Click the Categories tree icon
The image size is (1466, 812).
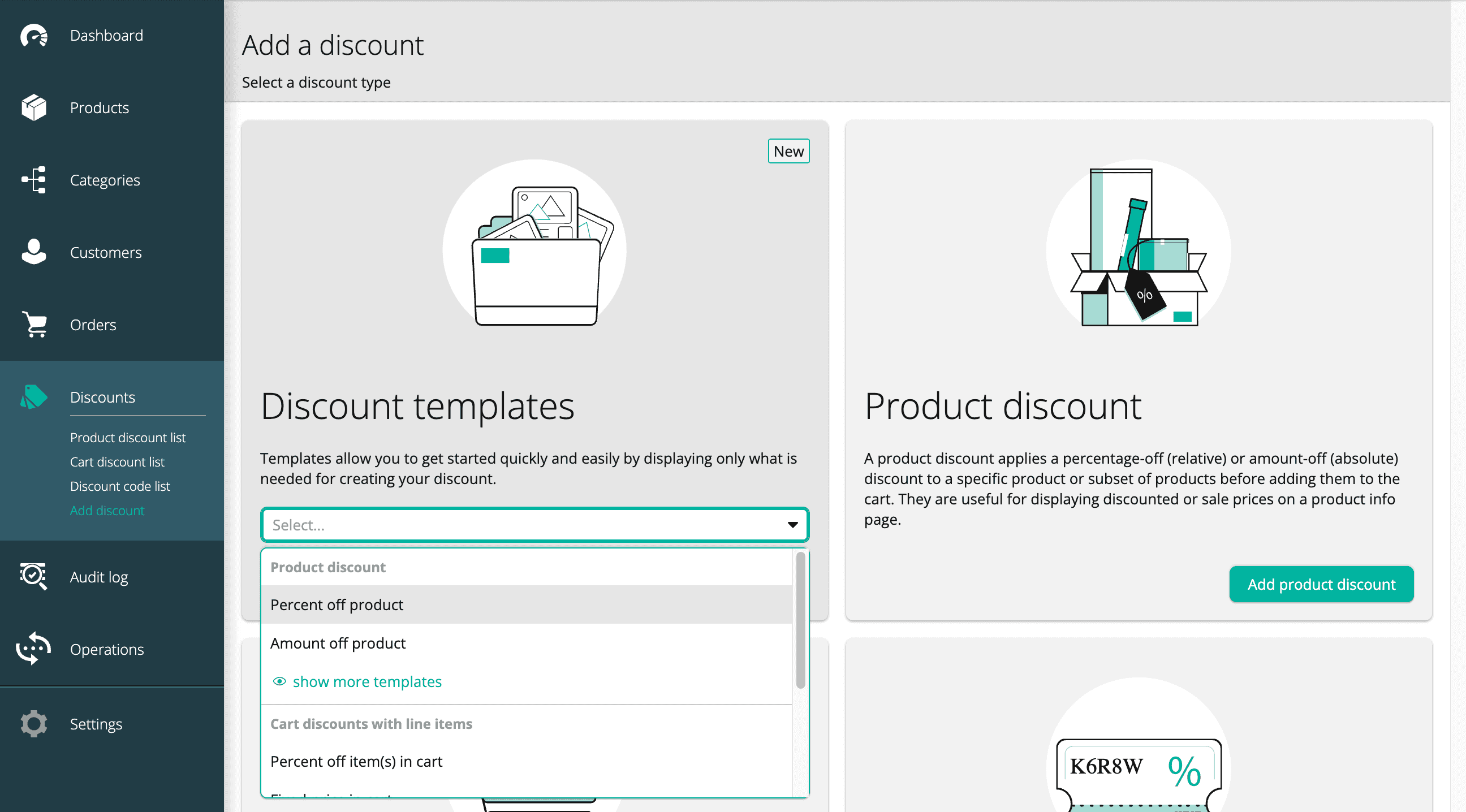click(x=34, y=180)
